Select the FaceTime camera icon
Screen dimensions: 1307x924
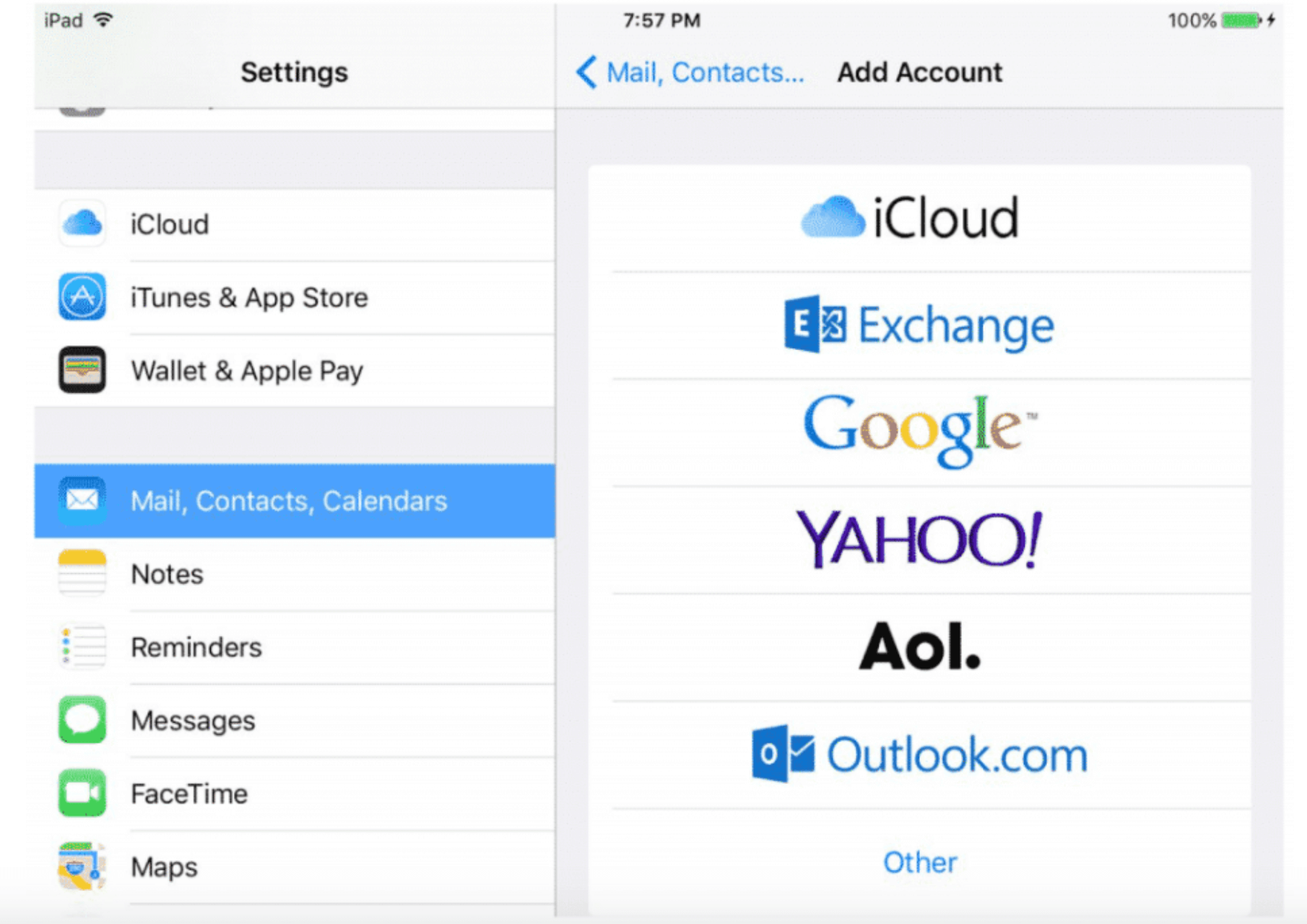coord(82,793)
